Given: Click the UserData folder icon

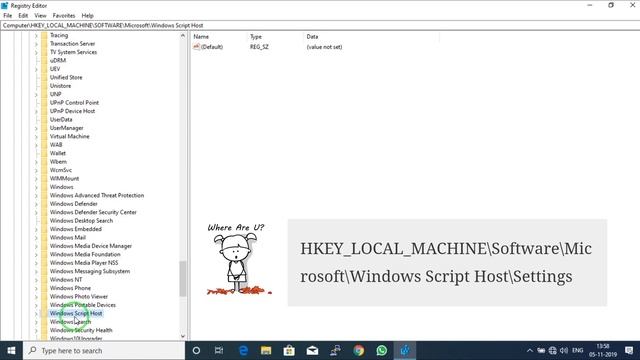Looking at the screenshot, I should (44, 120).
